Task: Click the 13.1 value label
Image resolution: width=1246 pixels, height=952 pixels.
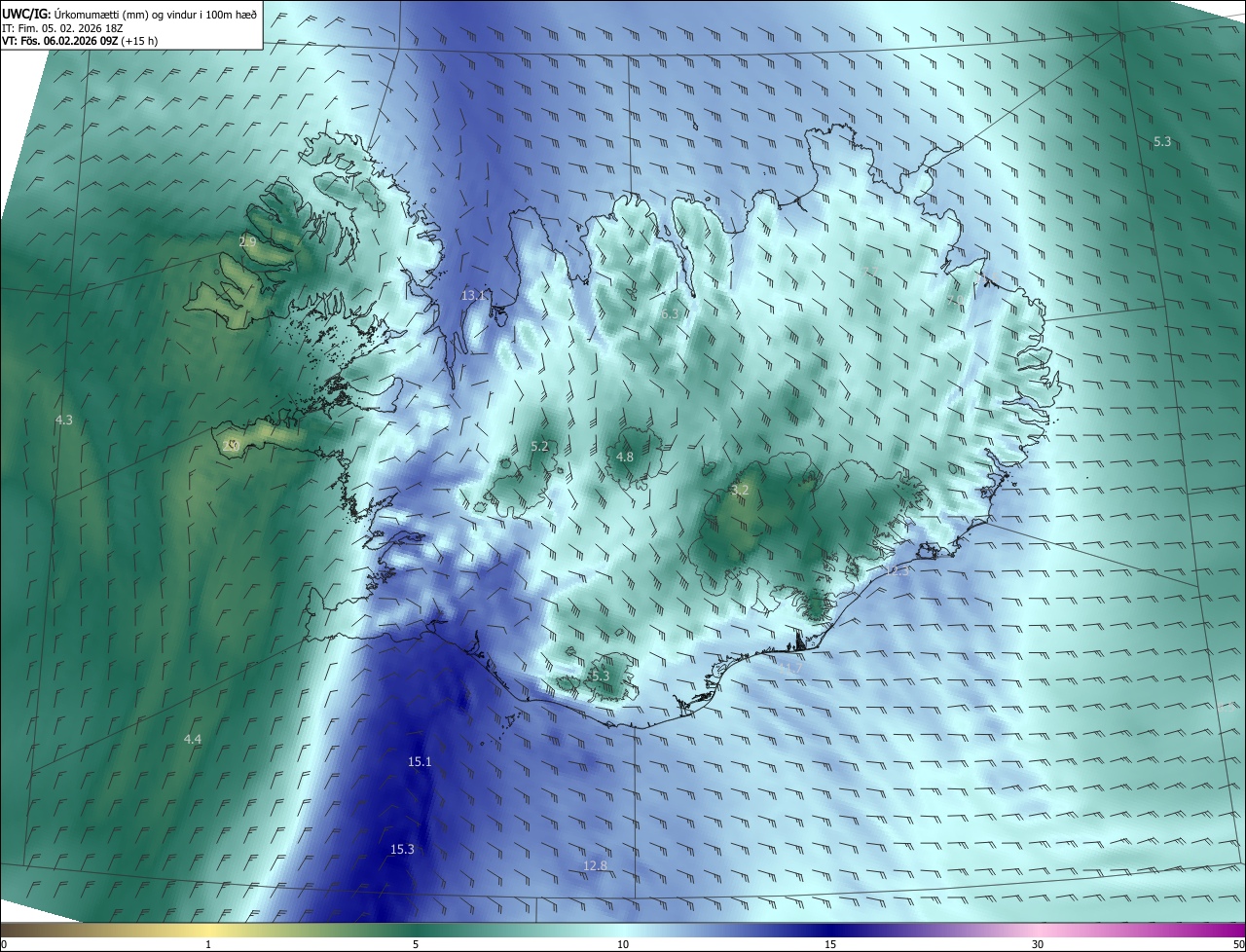Action: tap(473, 295)
